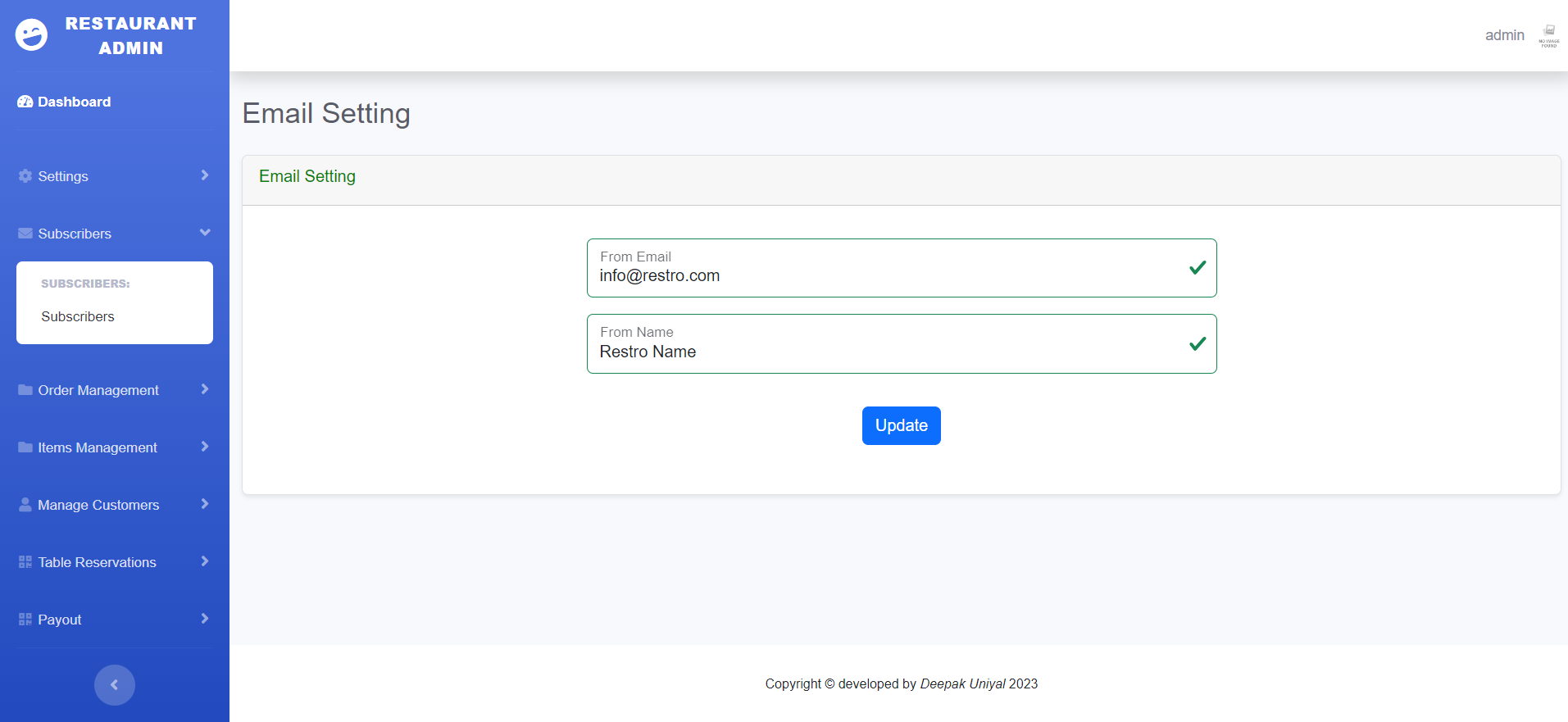Click the Subscribers envelope icon

[25, 234]
